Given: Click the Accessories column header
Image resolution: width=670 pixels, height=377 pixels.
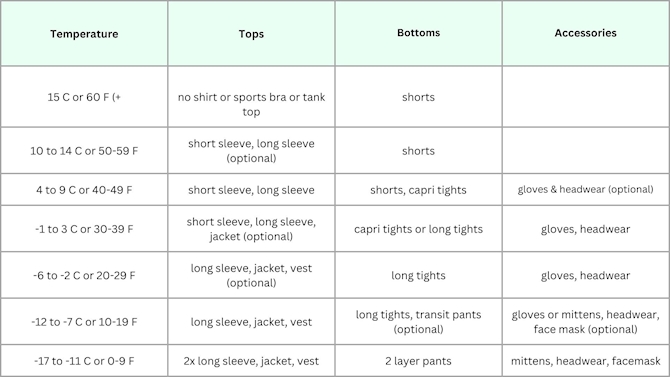Looking at the screenshot, I should coord(585,33).
